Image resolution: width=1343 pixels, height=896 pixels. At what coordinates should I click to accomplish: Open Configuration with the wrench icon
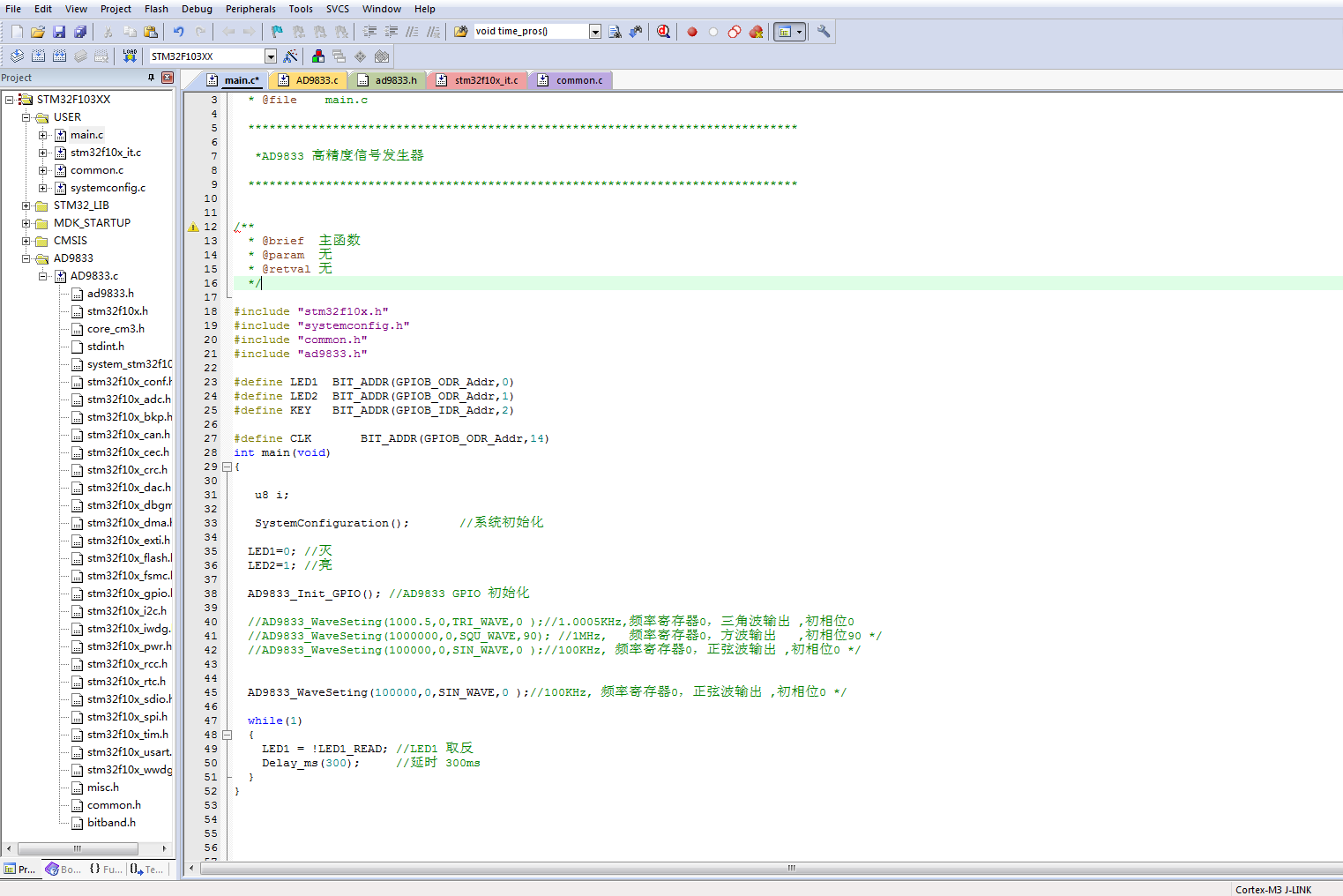pyautogui.click(x=824, y=32)
